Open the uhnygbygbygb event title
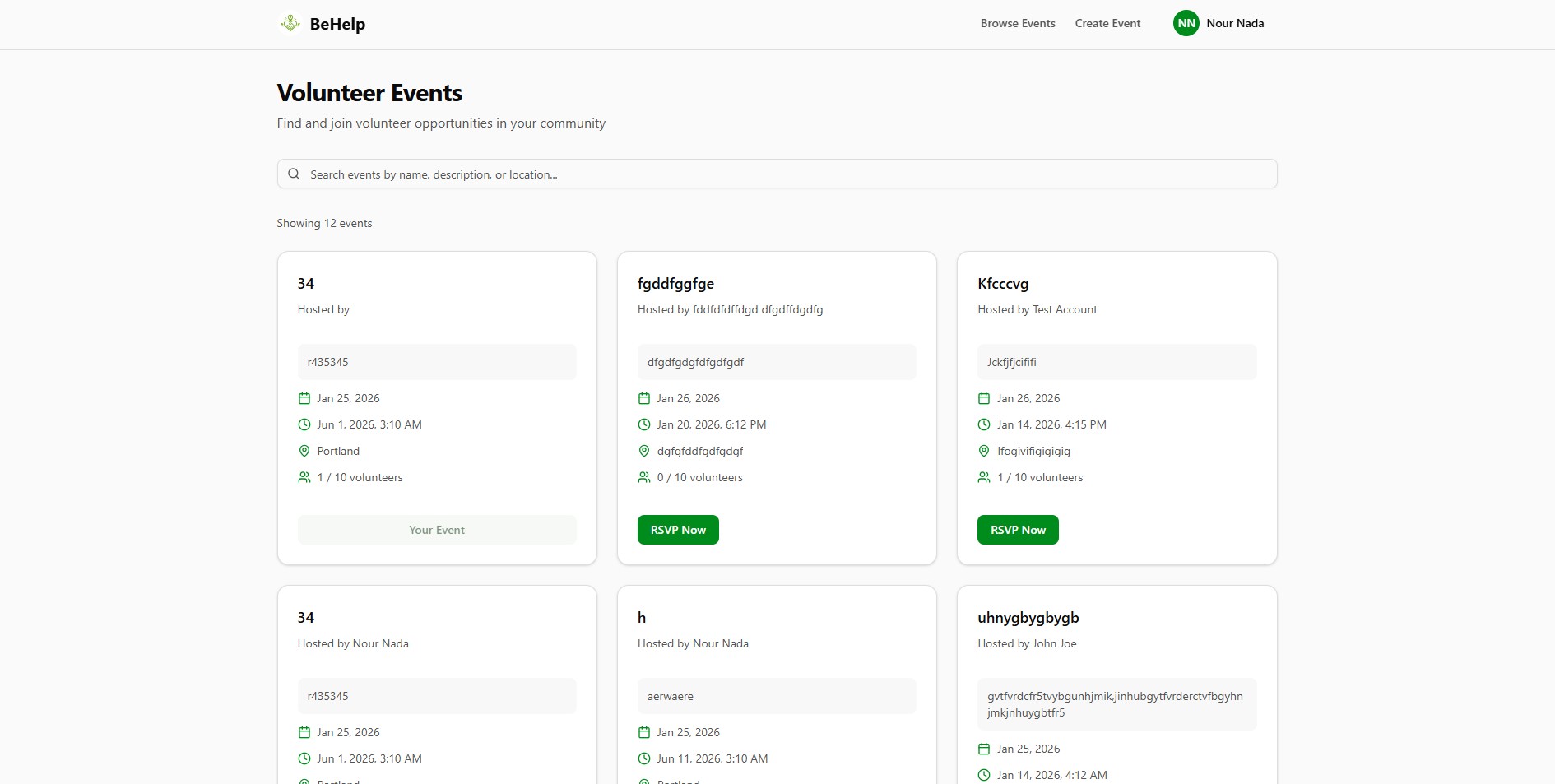The width and height of the screenshot is (1555, 784). [x=1028, y=618]
